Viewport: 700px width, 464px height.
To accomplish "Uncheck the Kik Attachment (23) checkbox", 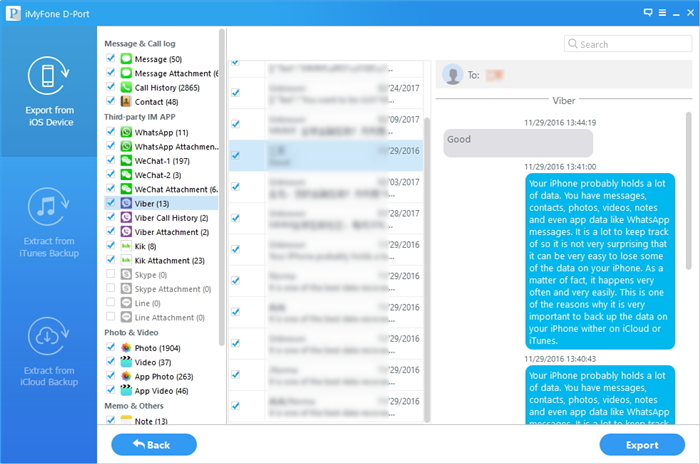I will [111, 260].
